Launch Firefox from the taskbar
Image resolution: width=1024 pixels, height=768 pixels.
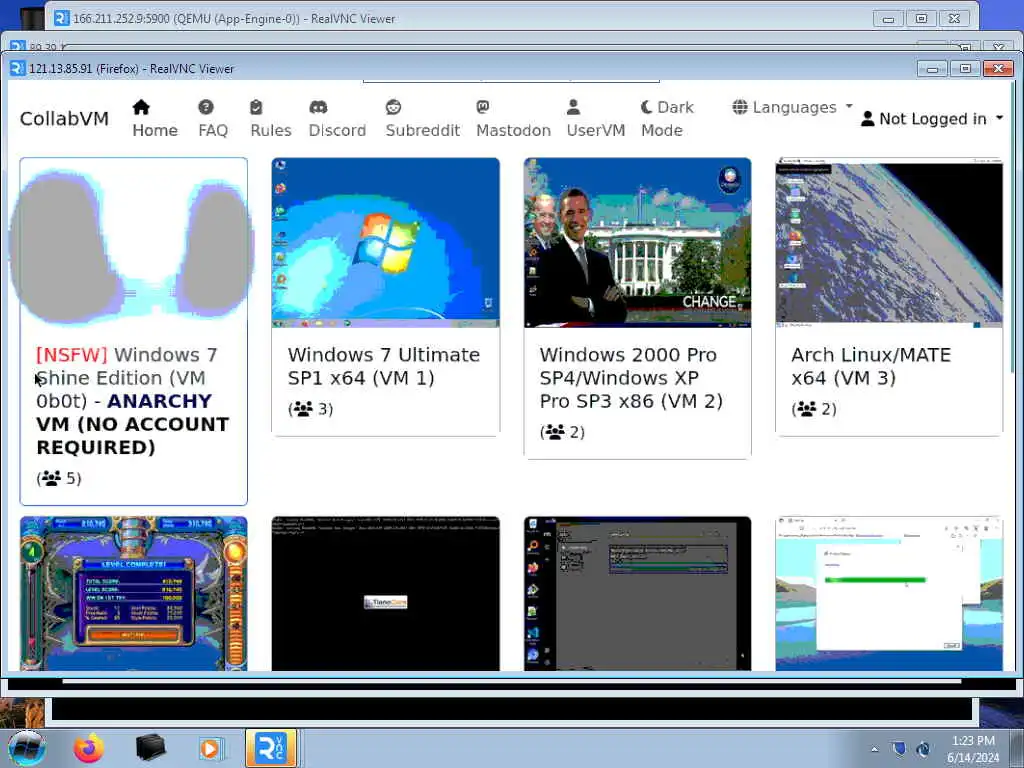click(x=88, y=748)
